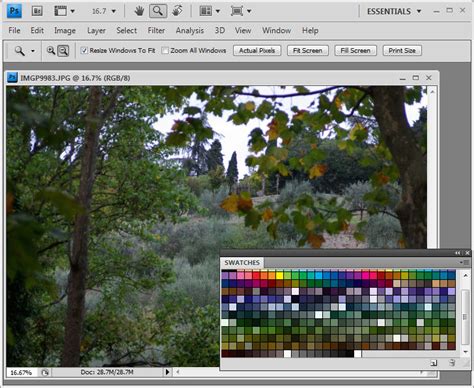Viewport: 474px width, 388px height.
Task: Toggle Resize Windows To Fit checkbox
Action: click(84, 51)
